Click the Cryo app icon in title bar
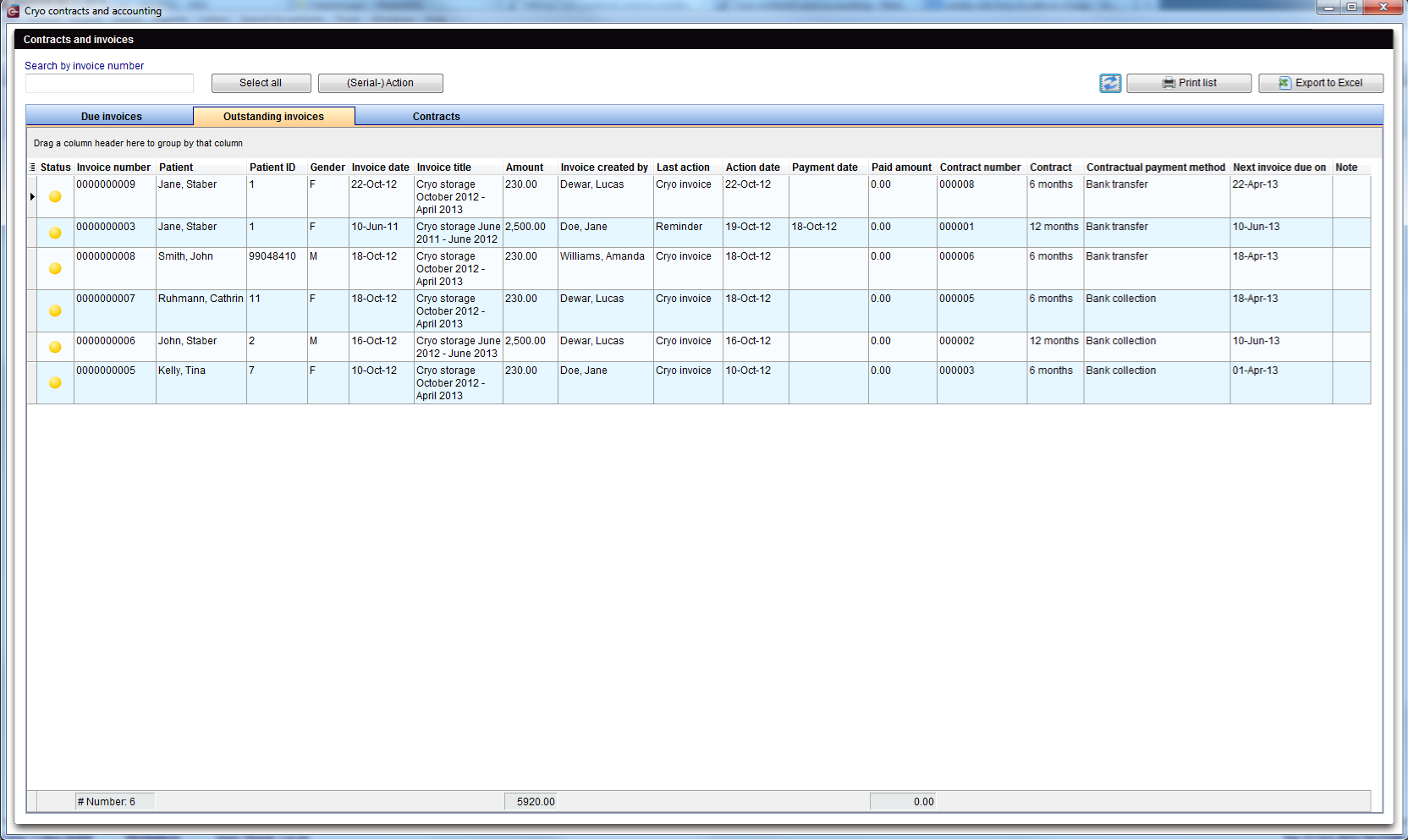Screen dimensions: 1408x840 (x=13, y=11)
